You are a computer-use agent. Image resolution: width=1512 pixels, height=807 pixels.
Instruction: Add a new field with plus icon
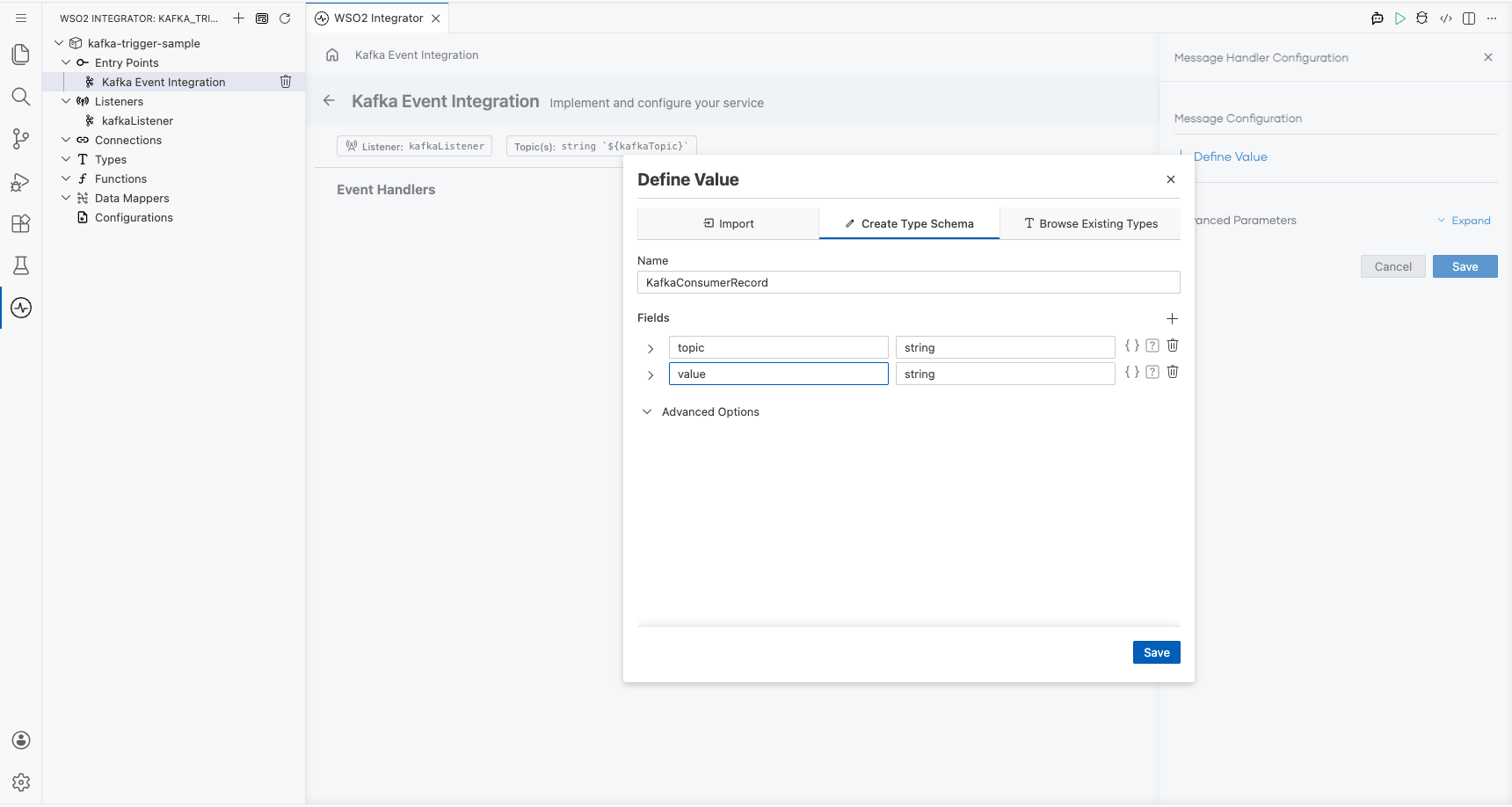point(1172,318)
